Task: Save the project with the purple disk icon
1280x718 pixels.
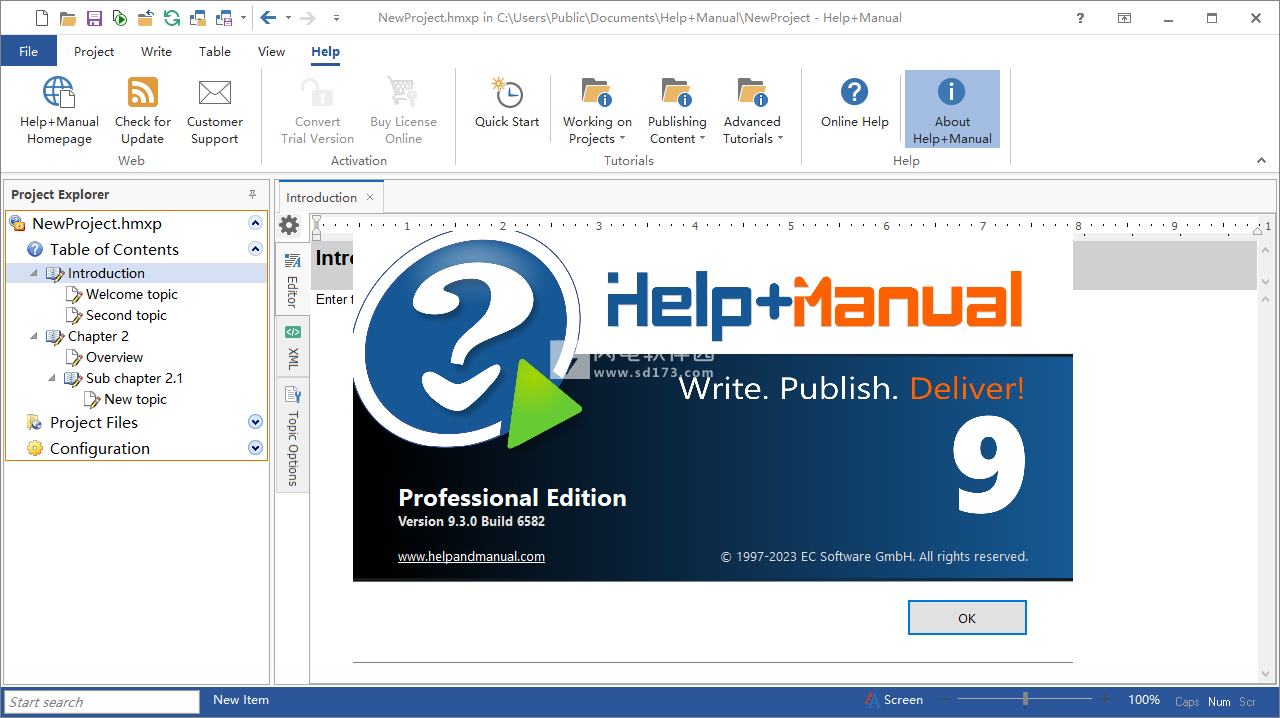Action: (x=94, y=18)
